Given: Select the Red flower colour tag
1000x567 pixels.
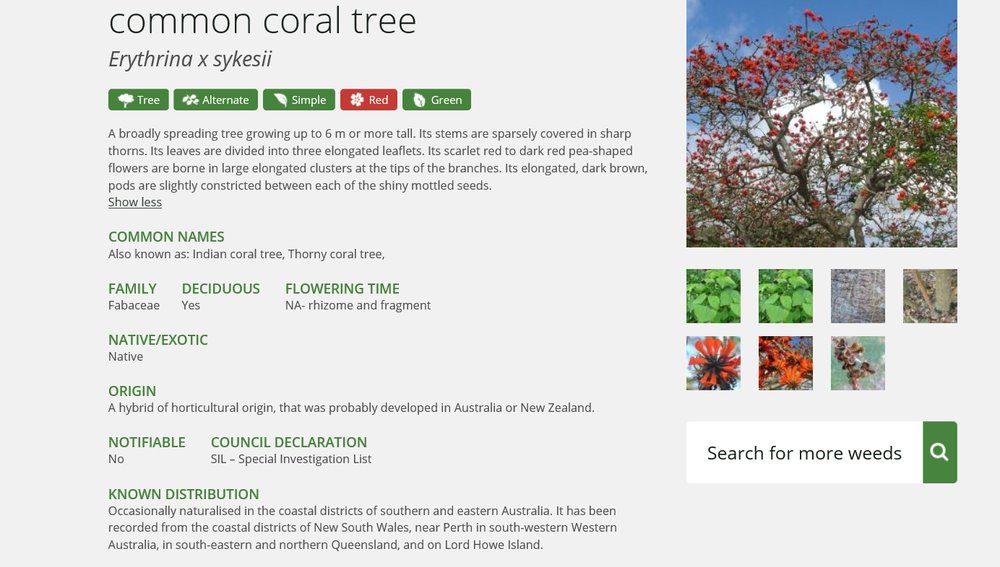Looking at the screenshot, I should pyautogui.click(x=369, y=99).
